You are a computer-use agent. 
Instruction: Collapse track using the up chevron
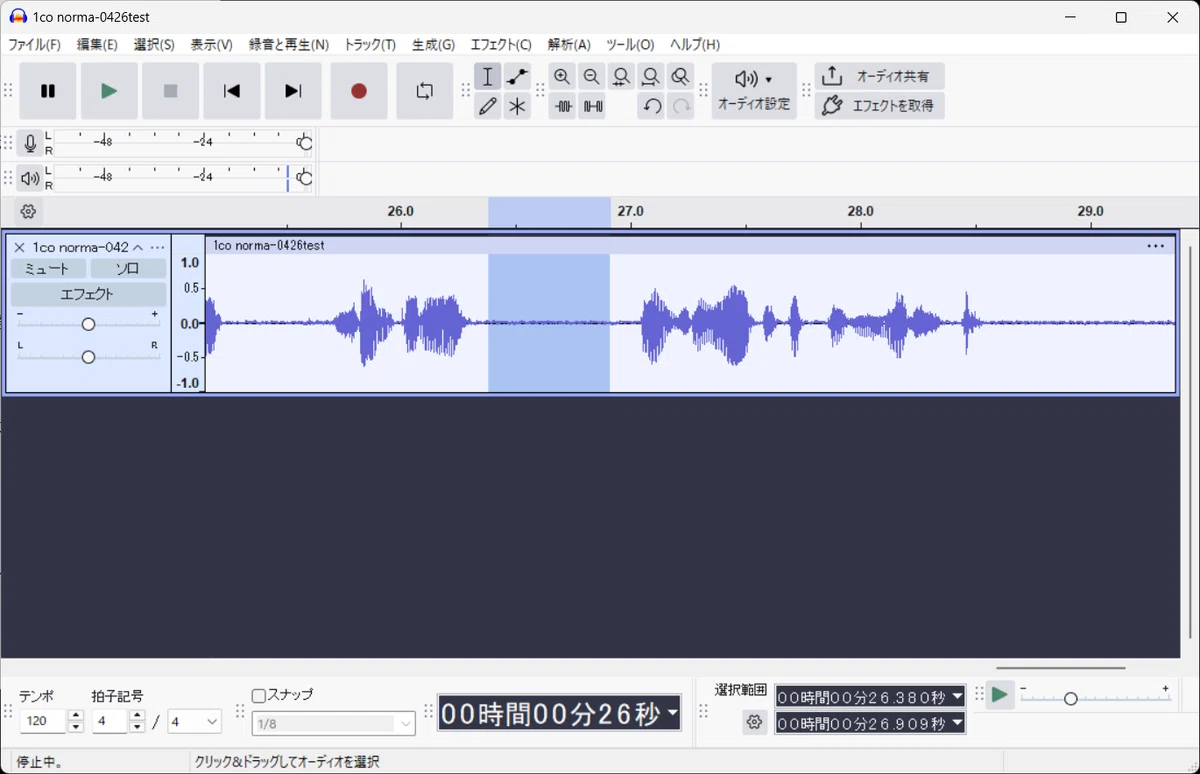click(138, 247)
